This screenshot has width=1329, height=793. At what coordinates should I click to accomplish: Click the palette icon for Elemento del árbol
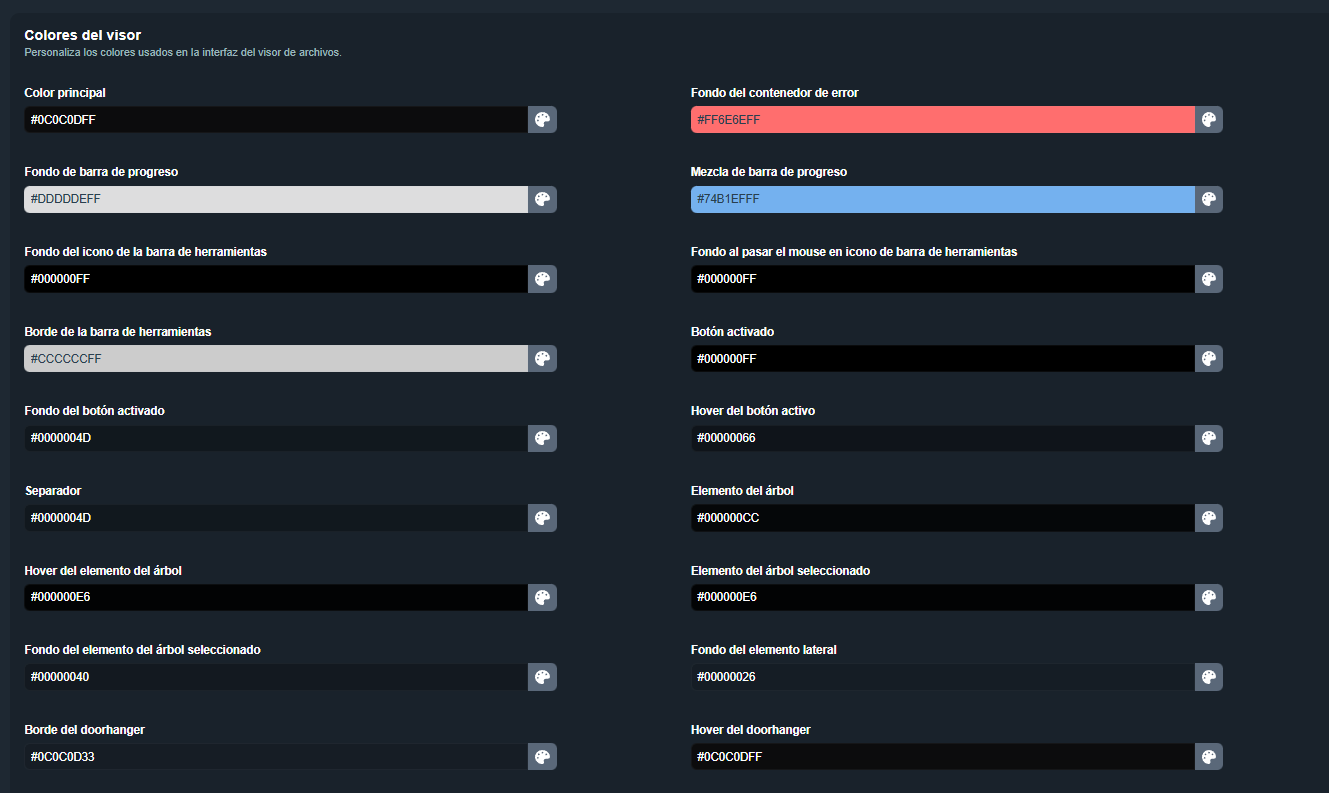(x=1209, y=518)
